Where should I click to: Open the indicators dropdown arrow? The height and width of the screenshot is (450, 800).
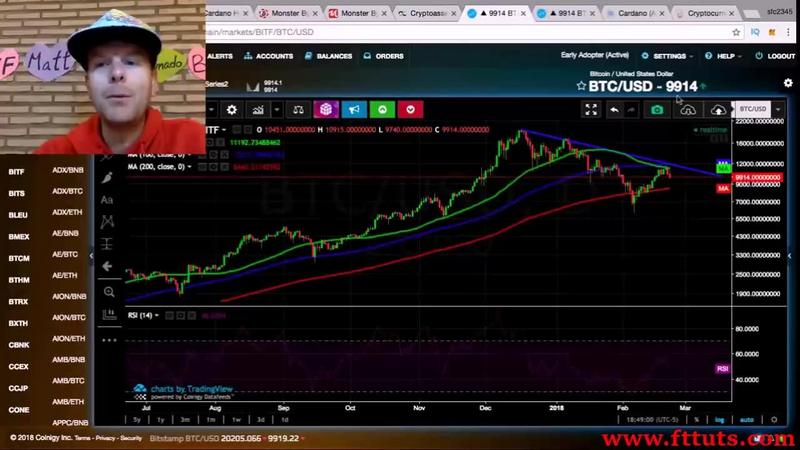277,110
